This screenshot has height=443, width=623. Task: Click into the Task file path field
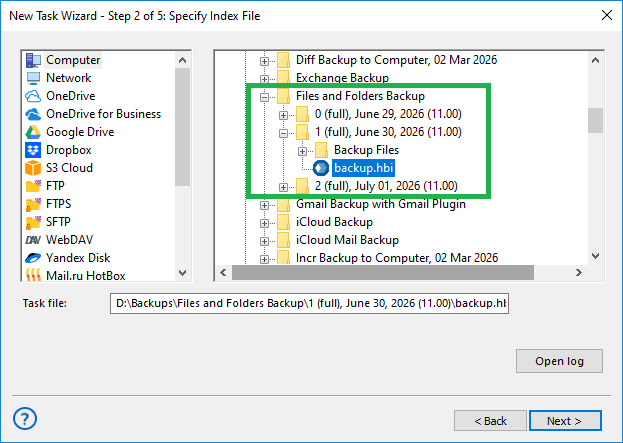pyautogui.click(x=309, y=303)
